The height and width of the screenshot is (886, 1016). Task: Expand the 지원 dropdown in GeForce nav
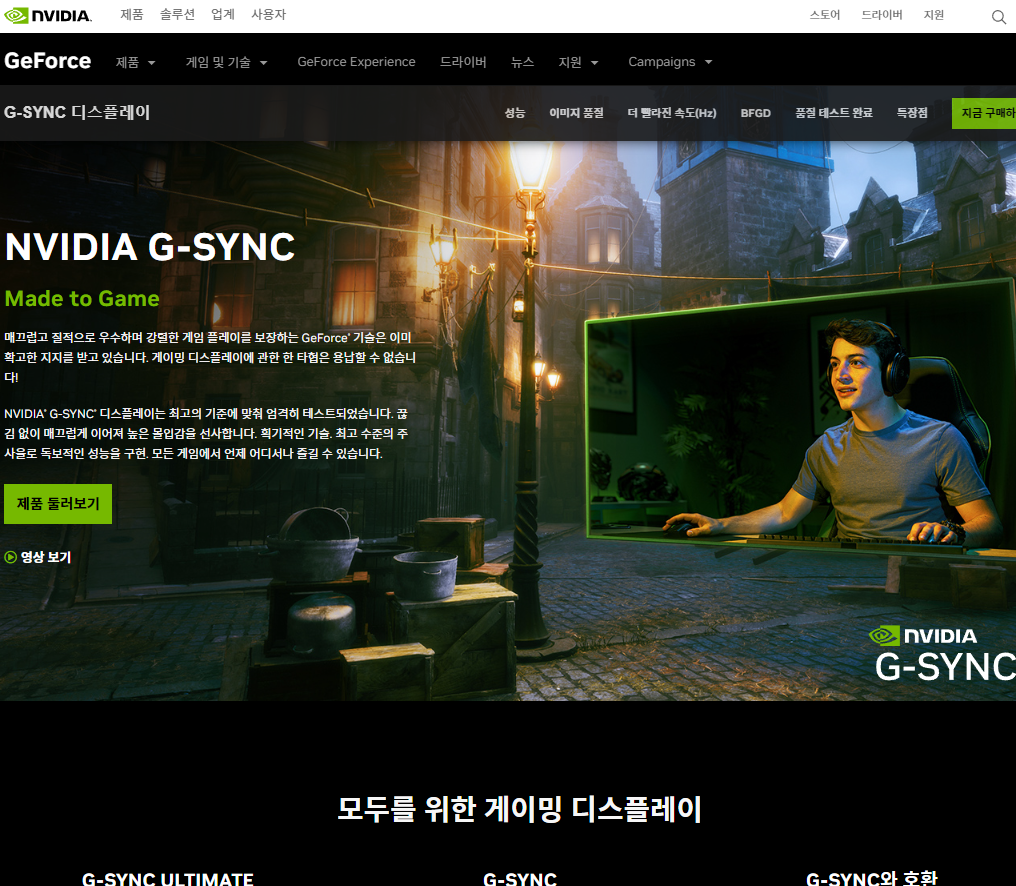578,62
